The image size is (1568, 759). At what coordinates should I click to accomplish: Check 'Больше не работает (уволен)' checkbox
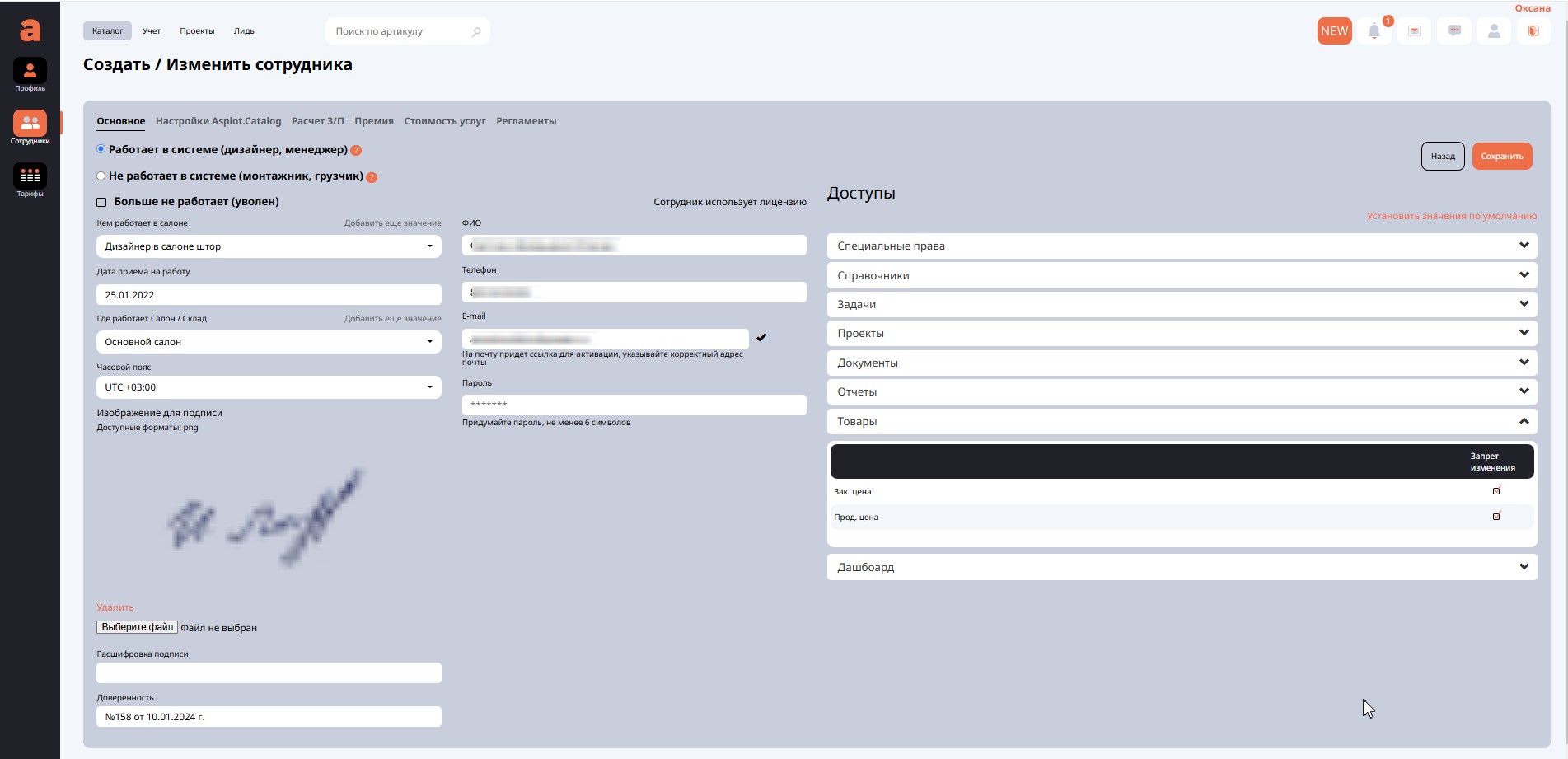tap(102, 202)
